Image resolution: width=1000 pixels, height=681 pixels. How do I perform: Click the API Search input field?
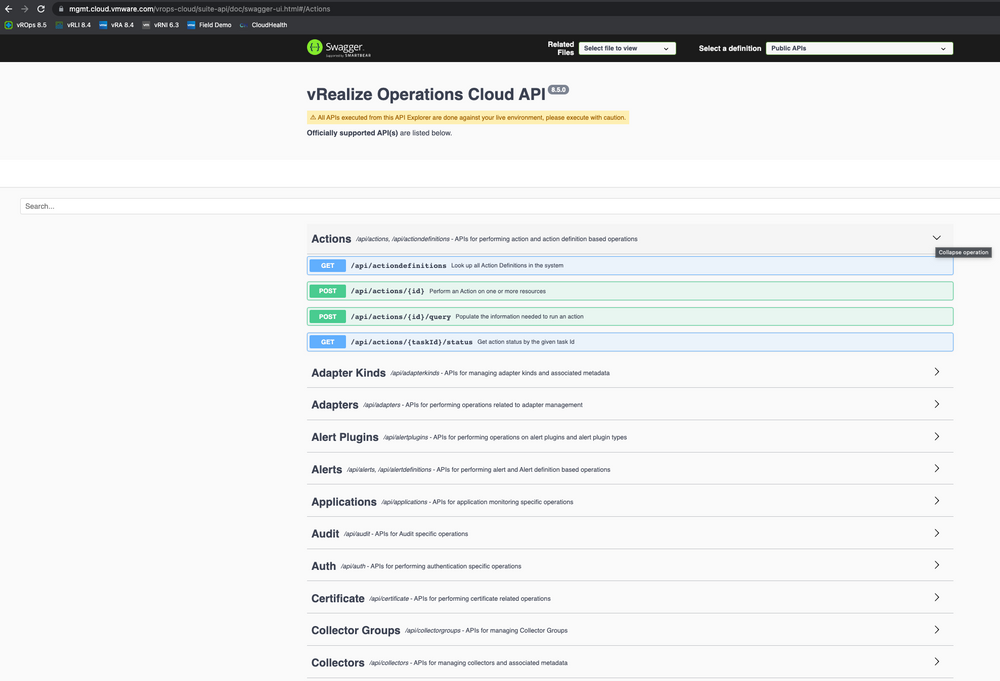(500, 206)
